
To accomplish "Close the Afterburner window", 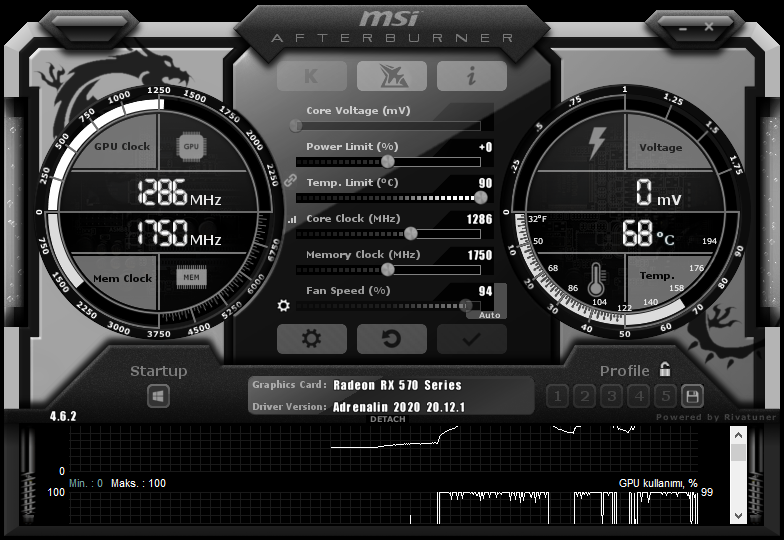I will tap(709, 26).
